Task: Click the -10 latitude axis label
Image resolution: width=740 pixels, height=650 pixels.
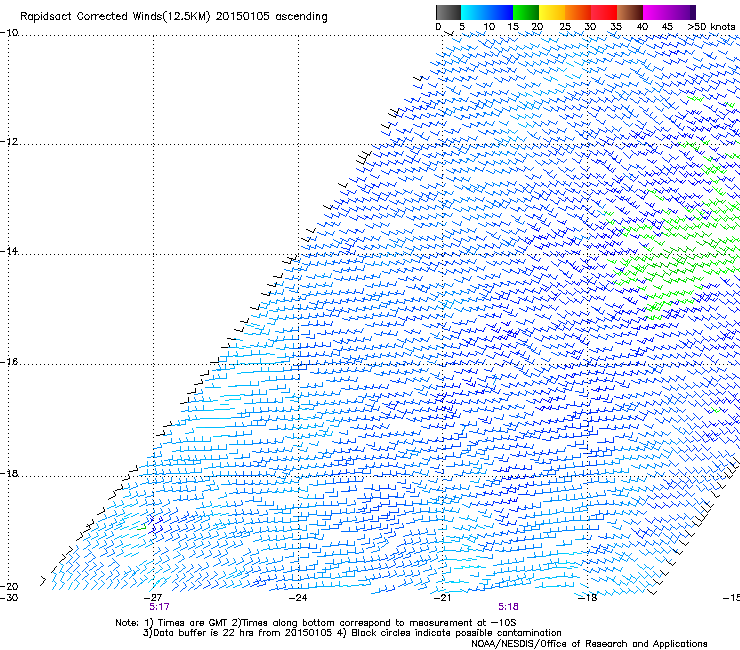Action: click(x=9, y=33)
